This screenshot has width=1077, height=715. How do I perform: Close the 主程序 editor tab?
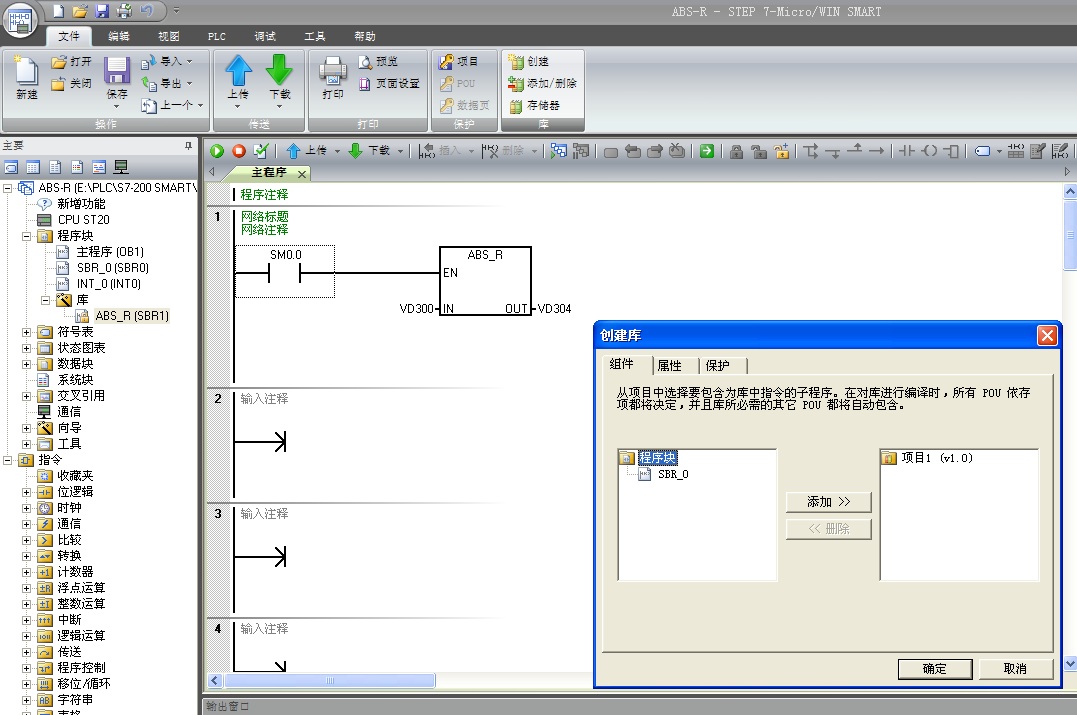[302, 174]
